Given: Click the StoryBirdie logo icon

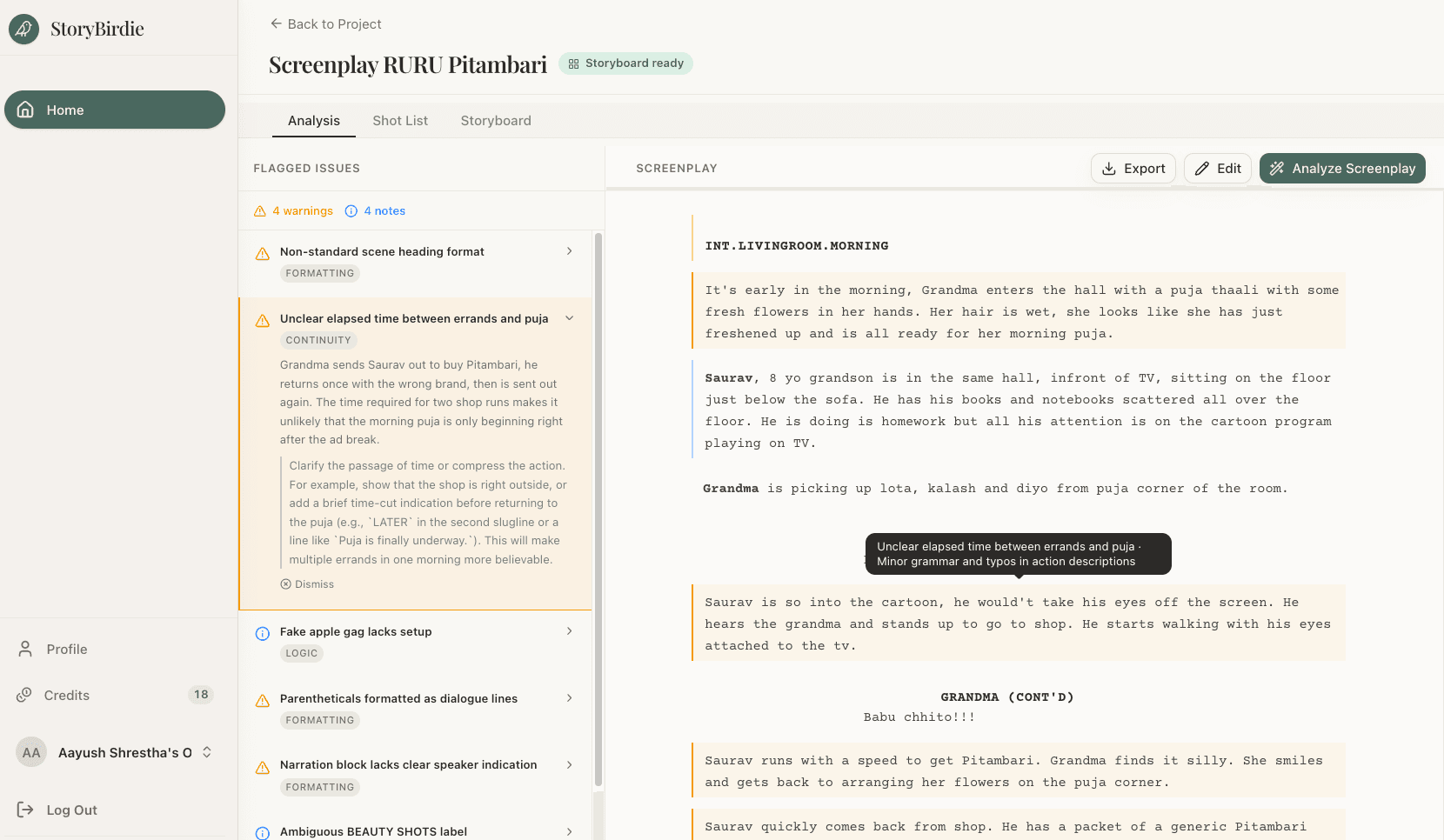Looking at the screenshot, I should click(23, 29).
